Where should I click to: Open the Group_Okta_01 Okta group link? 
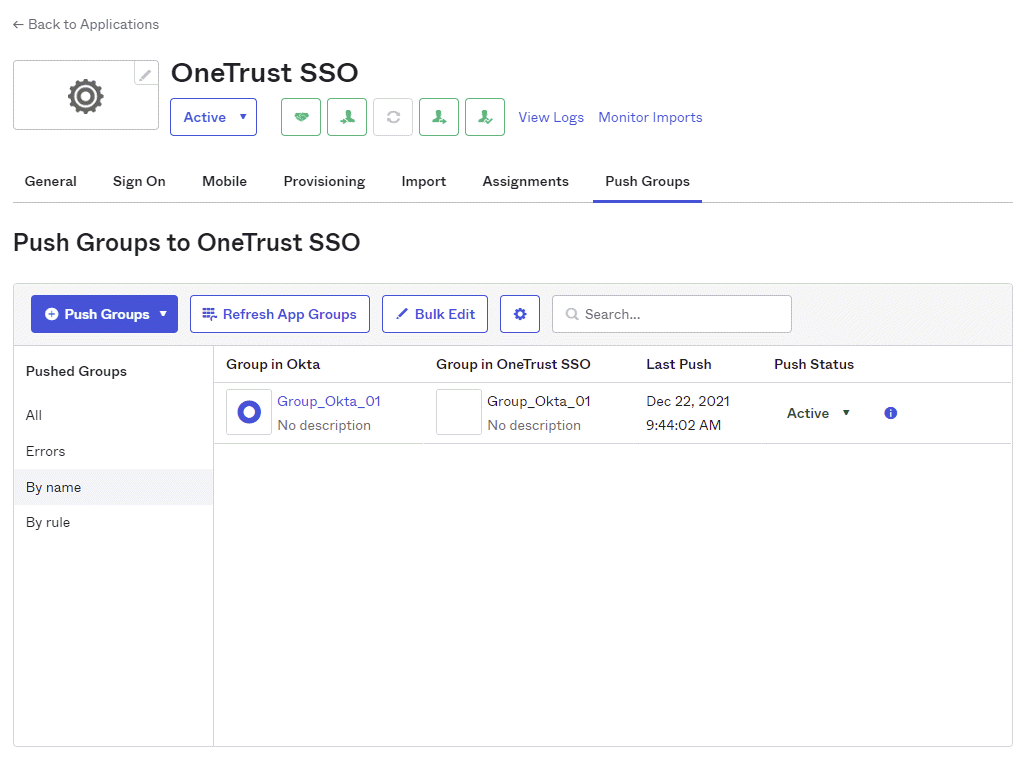pyautogui.click(x=329, y=402)
